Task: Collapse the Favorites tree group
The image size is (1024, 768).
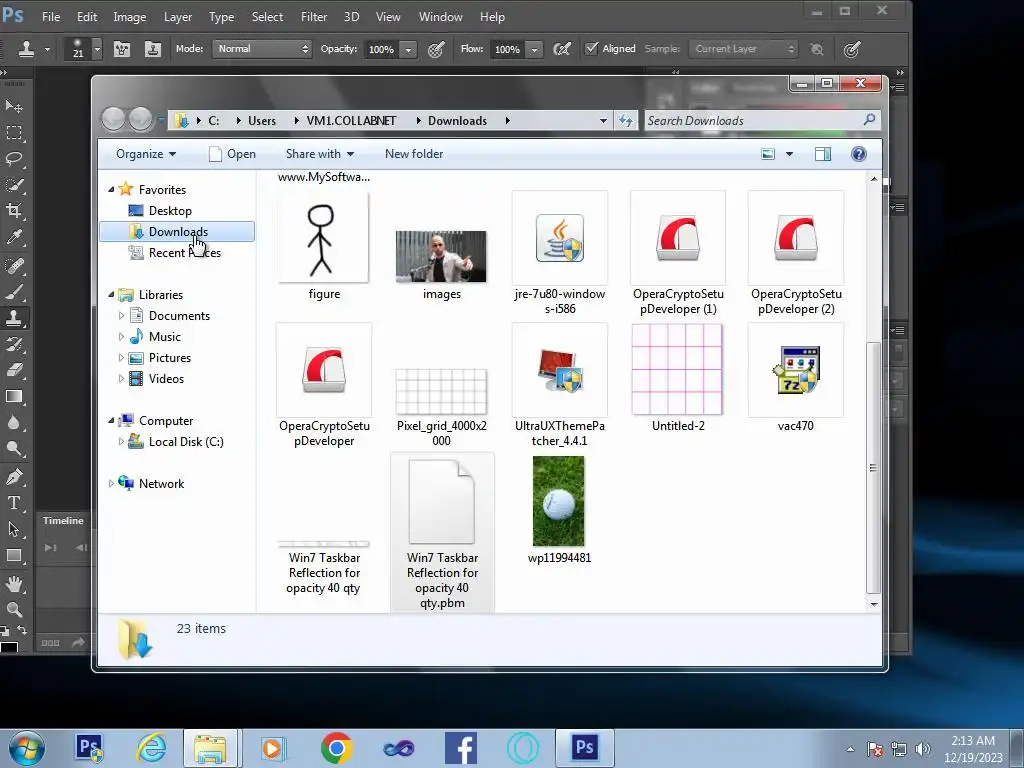Action: (111, 189)
